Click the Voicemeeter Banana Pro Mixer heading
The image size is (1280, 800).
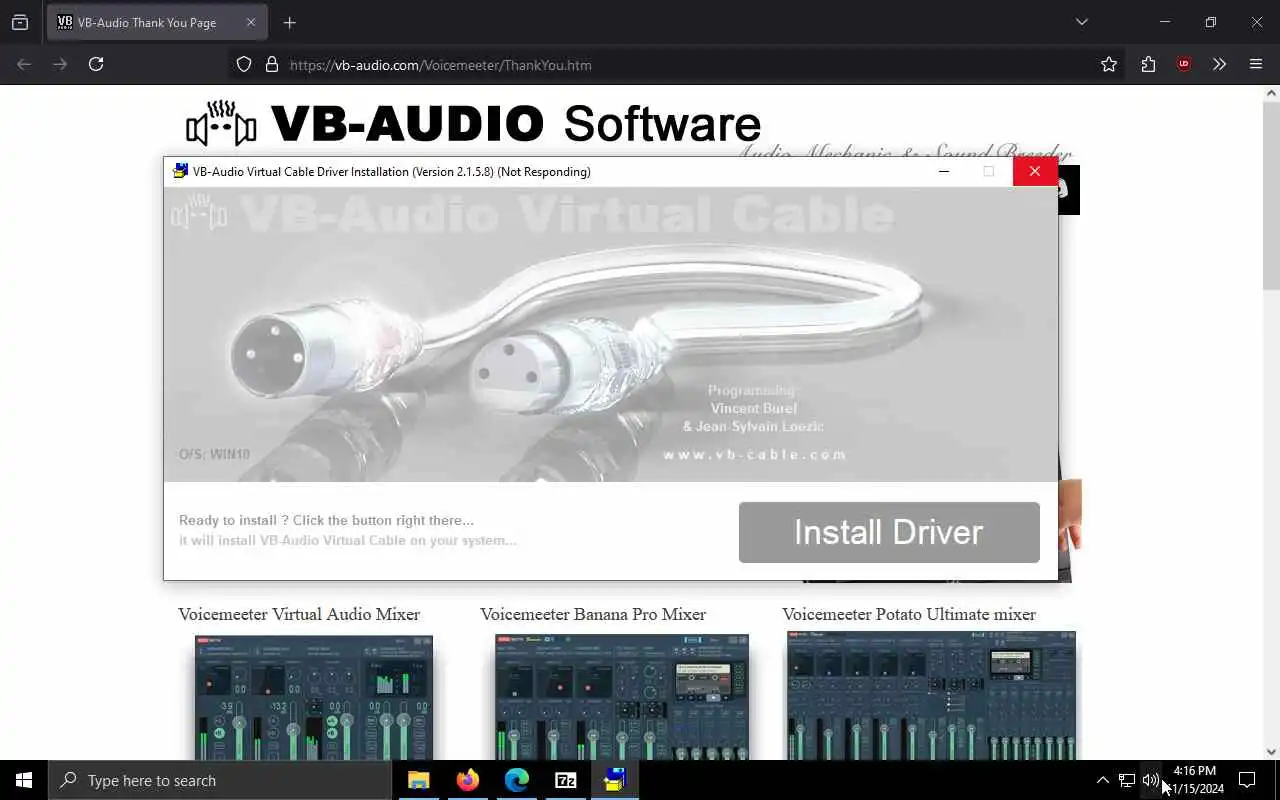(593, 614)
